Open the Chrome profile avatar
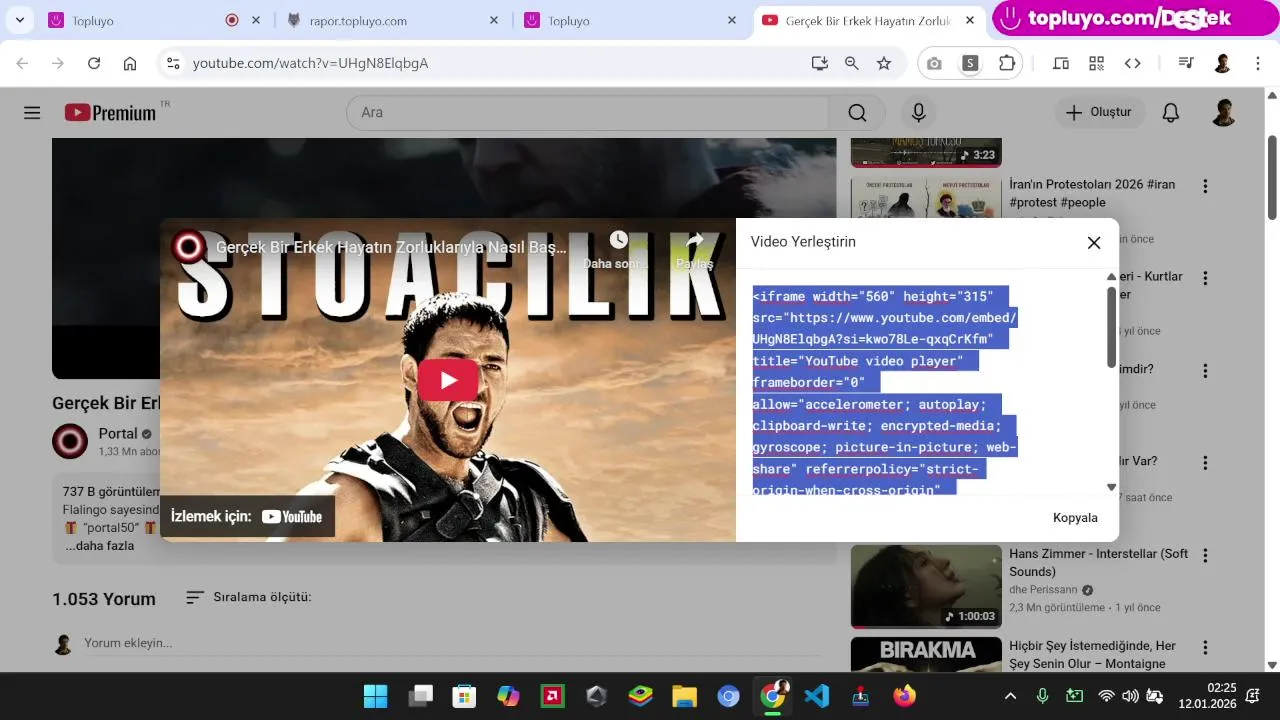Screen dimensions: 1280x720 click(1222, 63)
